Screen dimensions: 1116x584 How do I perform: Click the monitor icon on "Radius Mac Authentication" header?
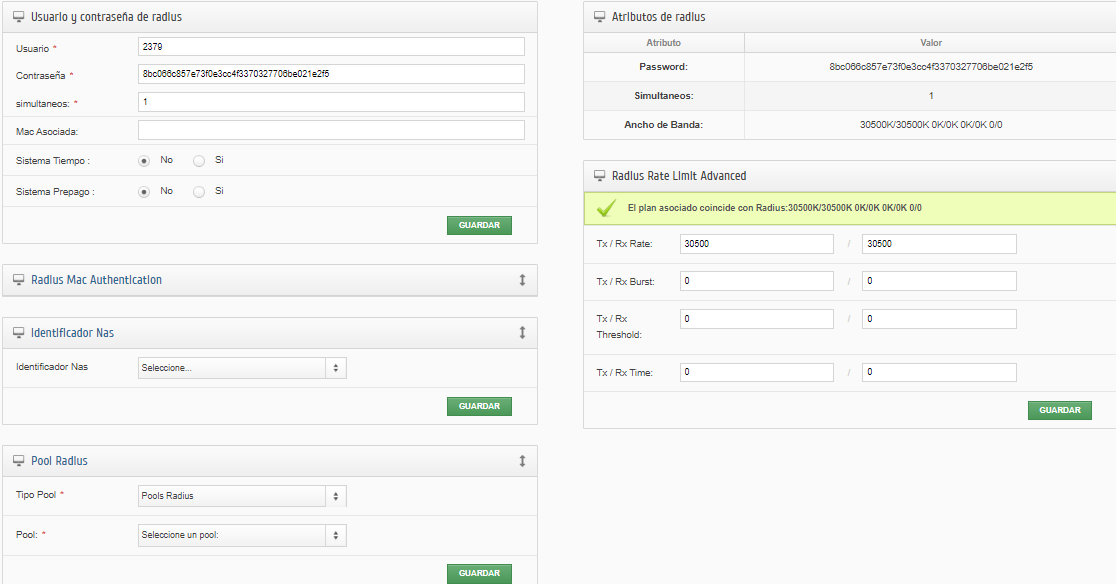click(x=18, y=280)
